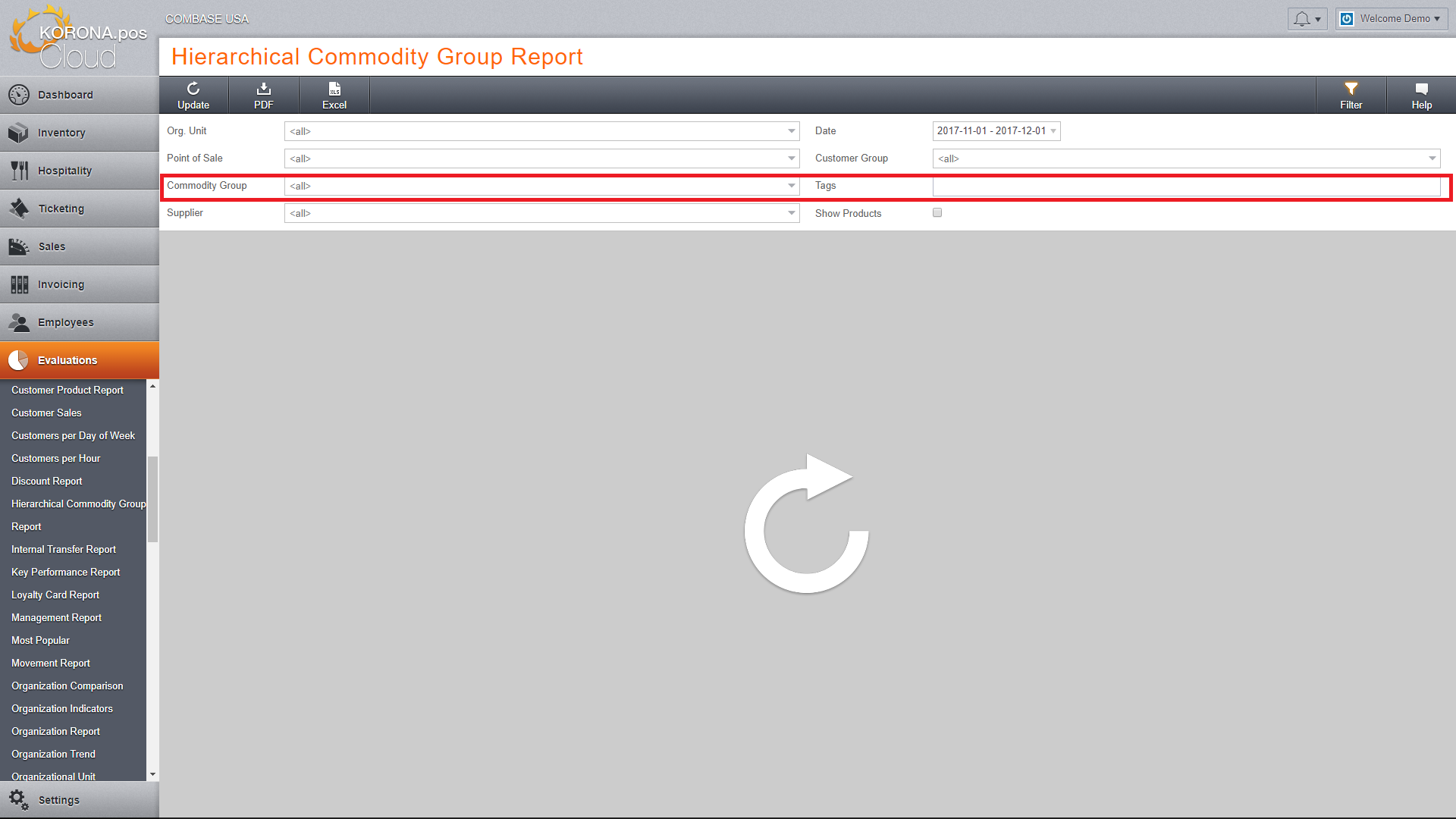Open Customers per Day of Week

pyautogui.click(x=73, y=435)
